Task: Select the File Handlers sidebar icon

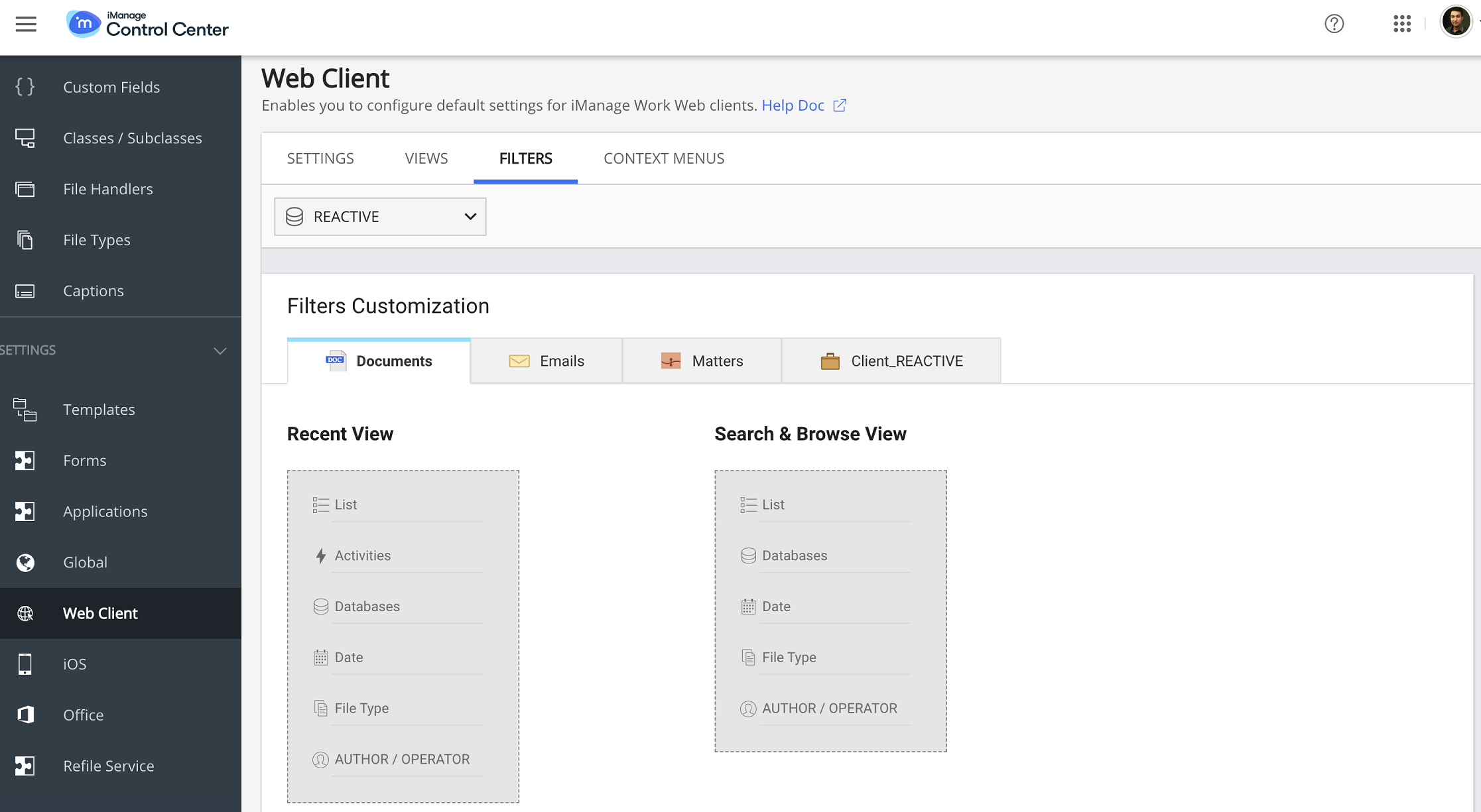Action: pos(25,189)
